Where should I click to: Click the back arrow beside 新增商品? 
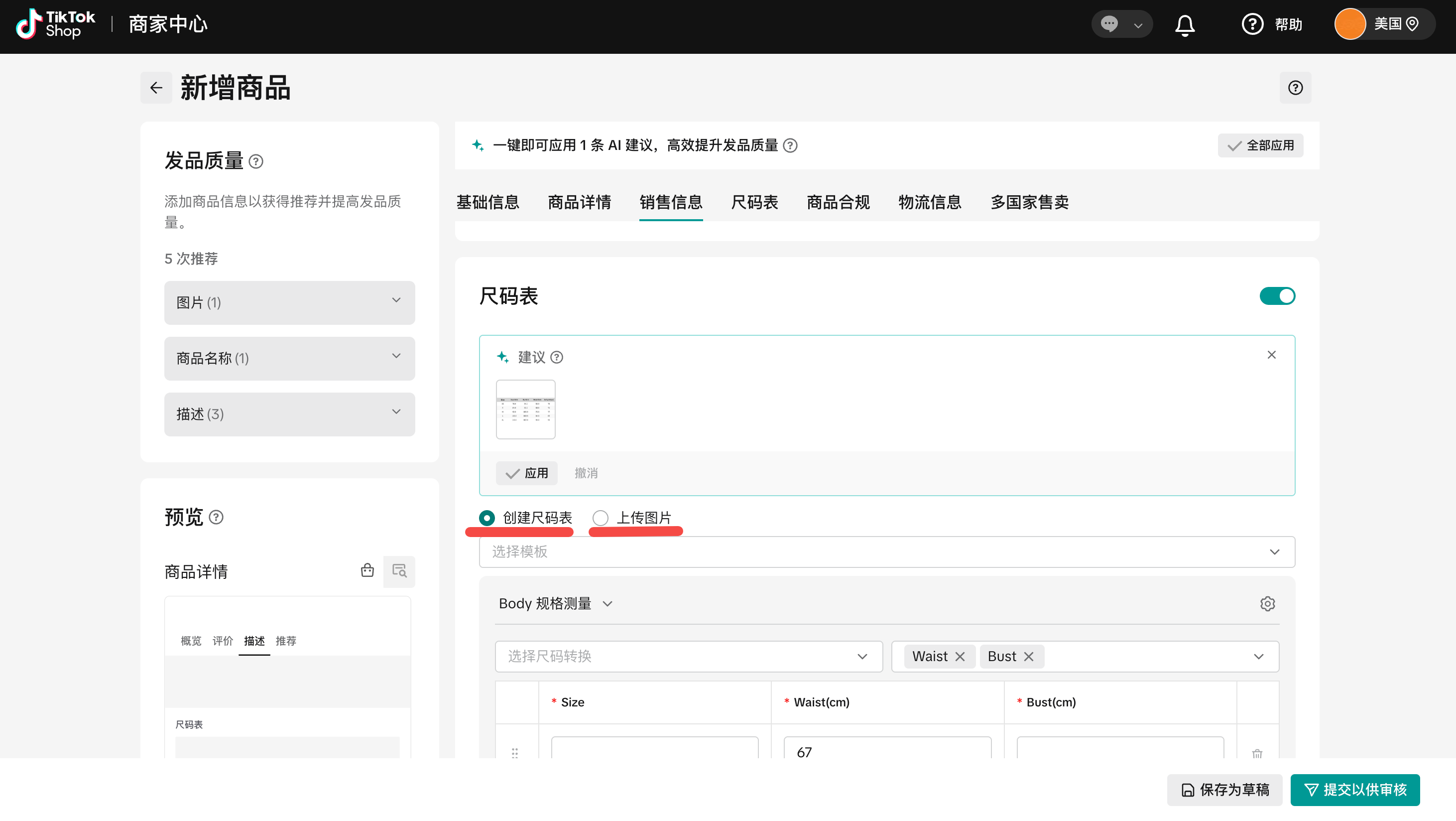tap(156, 88)
